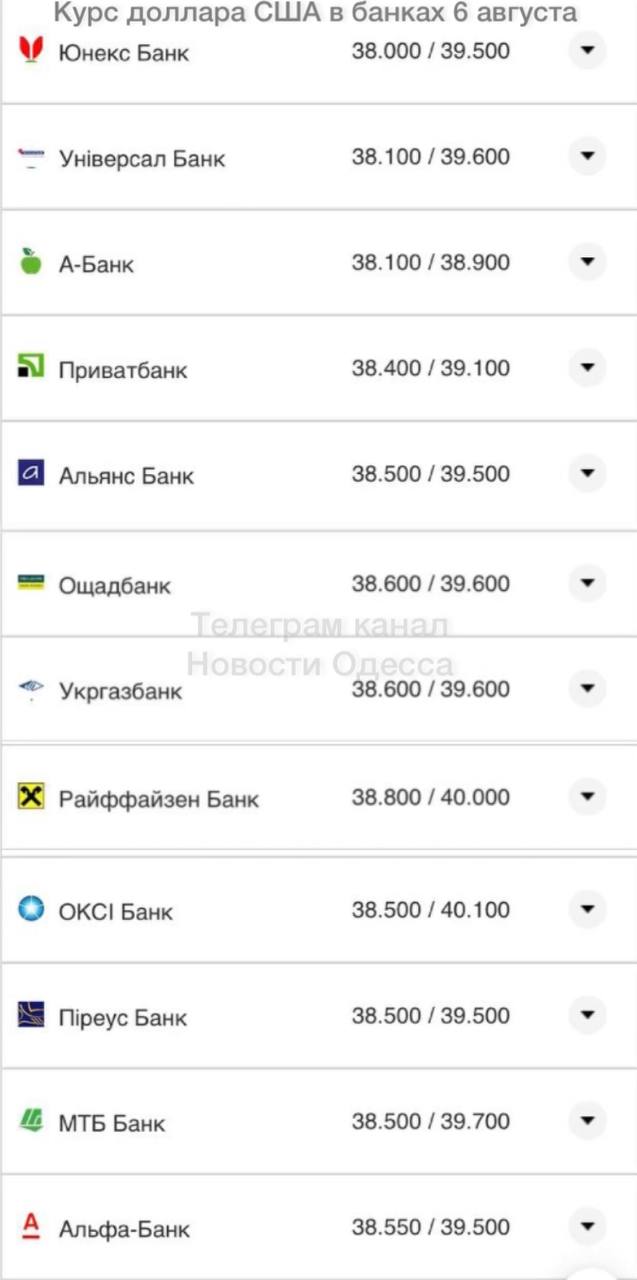Click the Ощадбанк logo icon
This screenshot has width=637, height=1280.
point(31,583)
